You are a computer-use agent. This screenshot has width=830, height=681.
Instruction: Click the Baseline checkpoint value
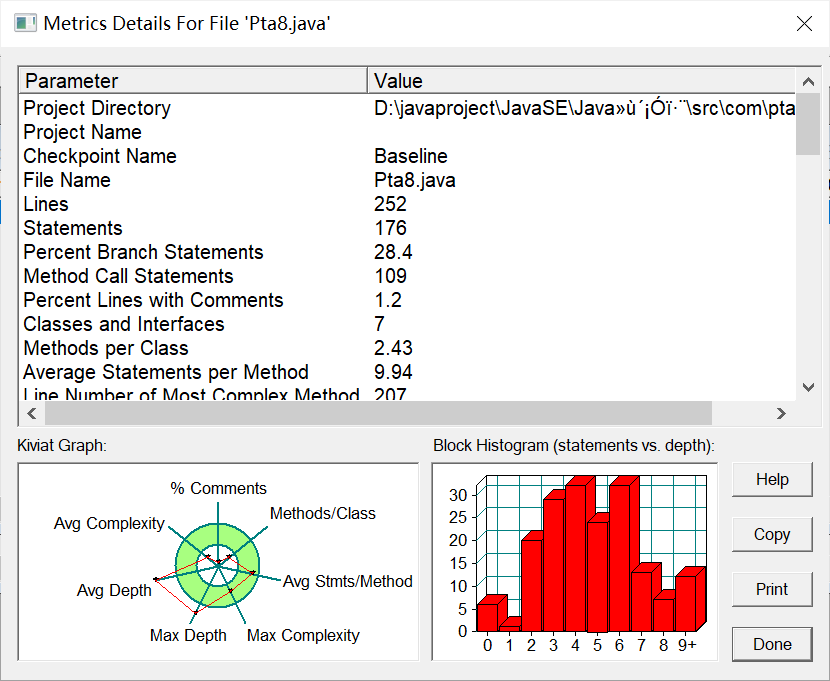411,156
